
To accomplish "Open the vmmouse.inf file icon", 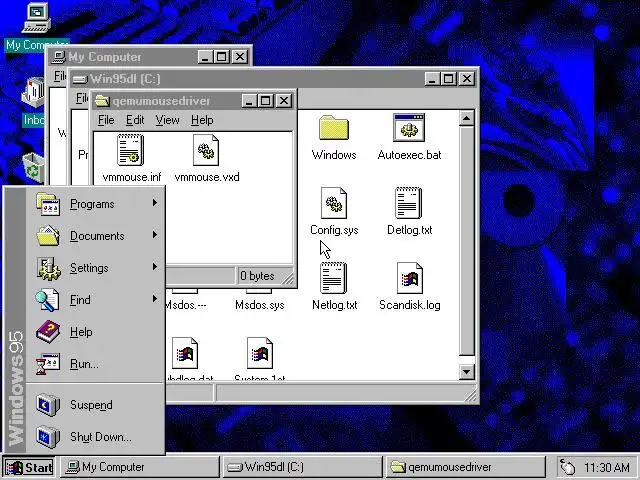I will pos(130,150).
